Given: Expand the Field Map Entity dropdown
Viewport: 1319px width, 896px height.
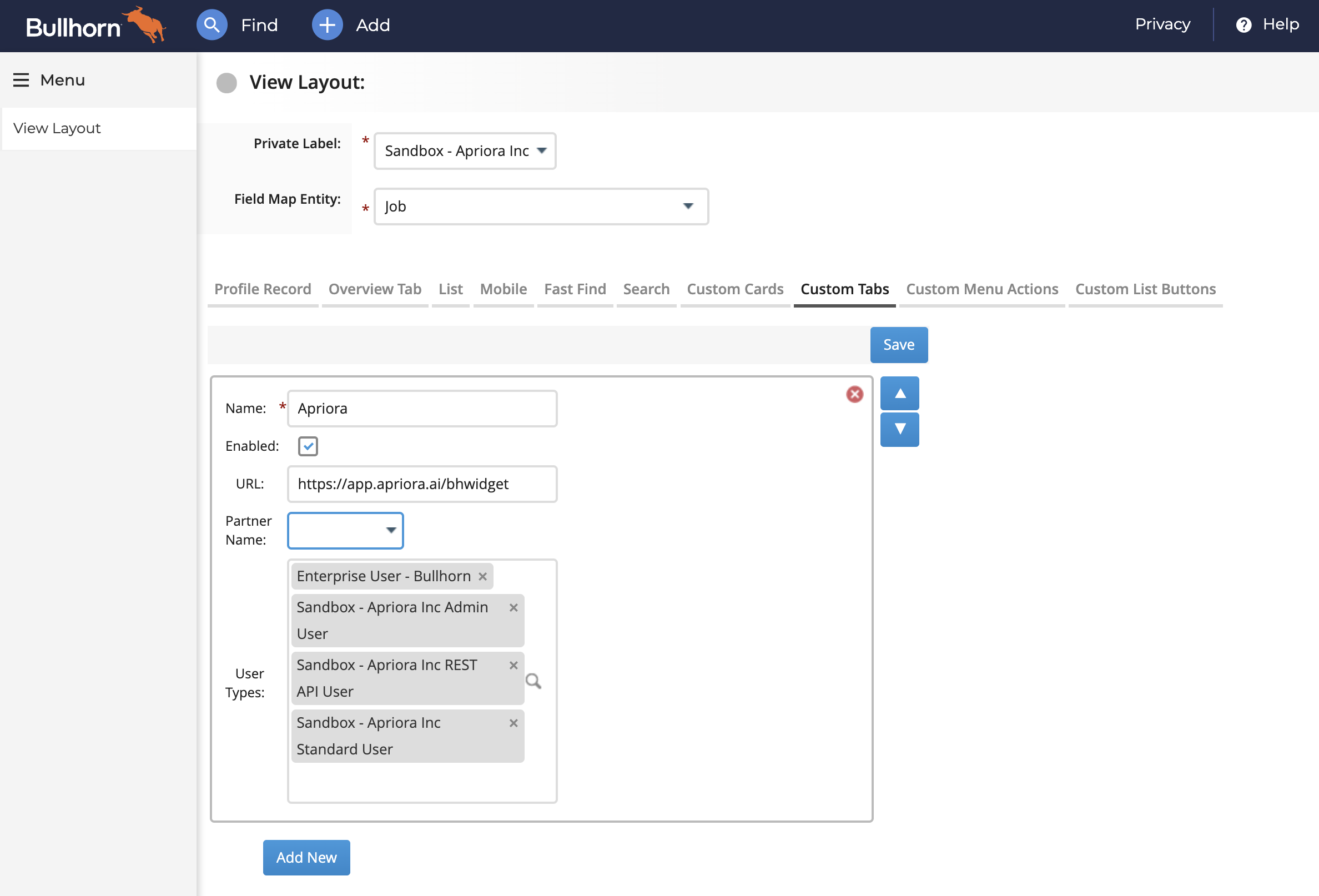Looking at the screenshot, I should pos(541,207).
